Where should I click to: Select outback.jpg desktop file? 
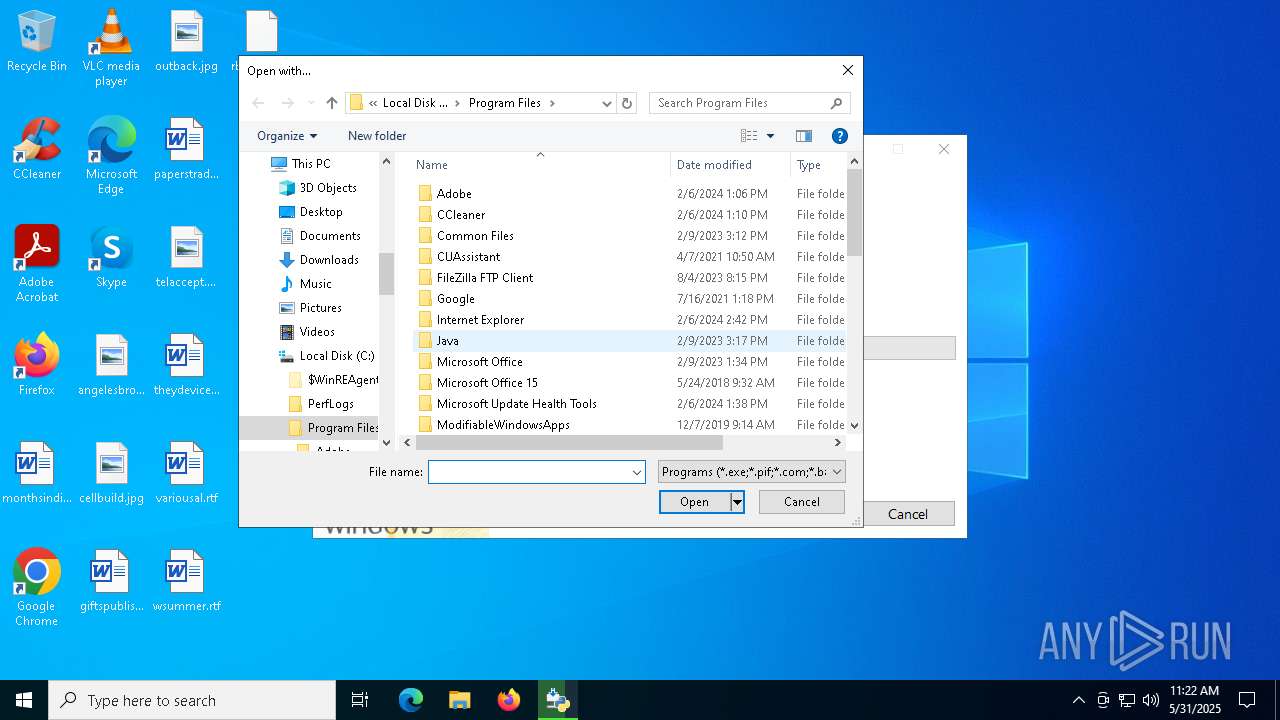(186, 42)
